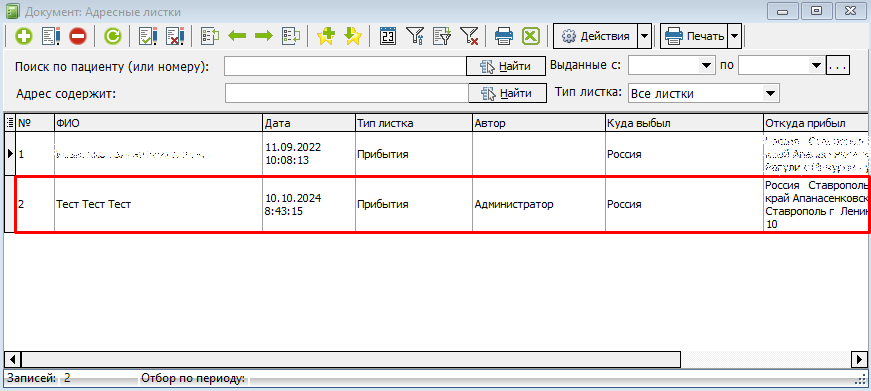The image size is (871, 391).
Task: Click the Откуда прибыл address cell in row 2
Action: pos(816,204)
